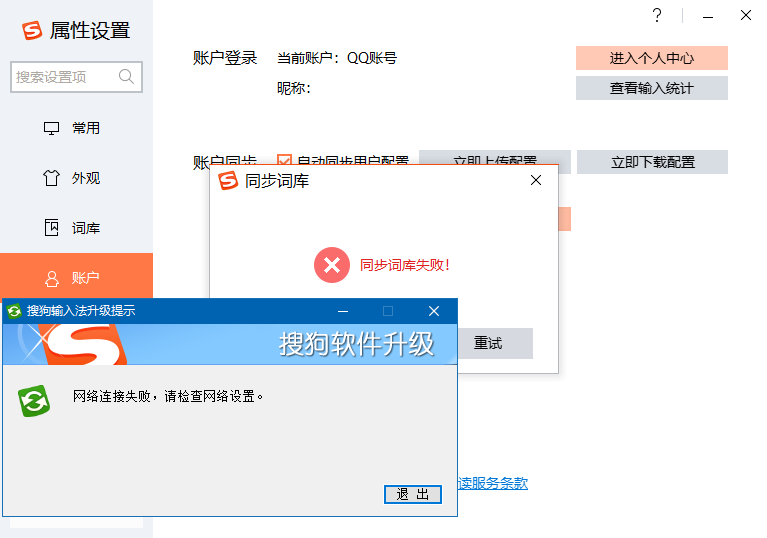Viewport: 767px width, 538px height.
Task: Click the 查看输入统计 button
Action: coord(652,88)
